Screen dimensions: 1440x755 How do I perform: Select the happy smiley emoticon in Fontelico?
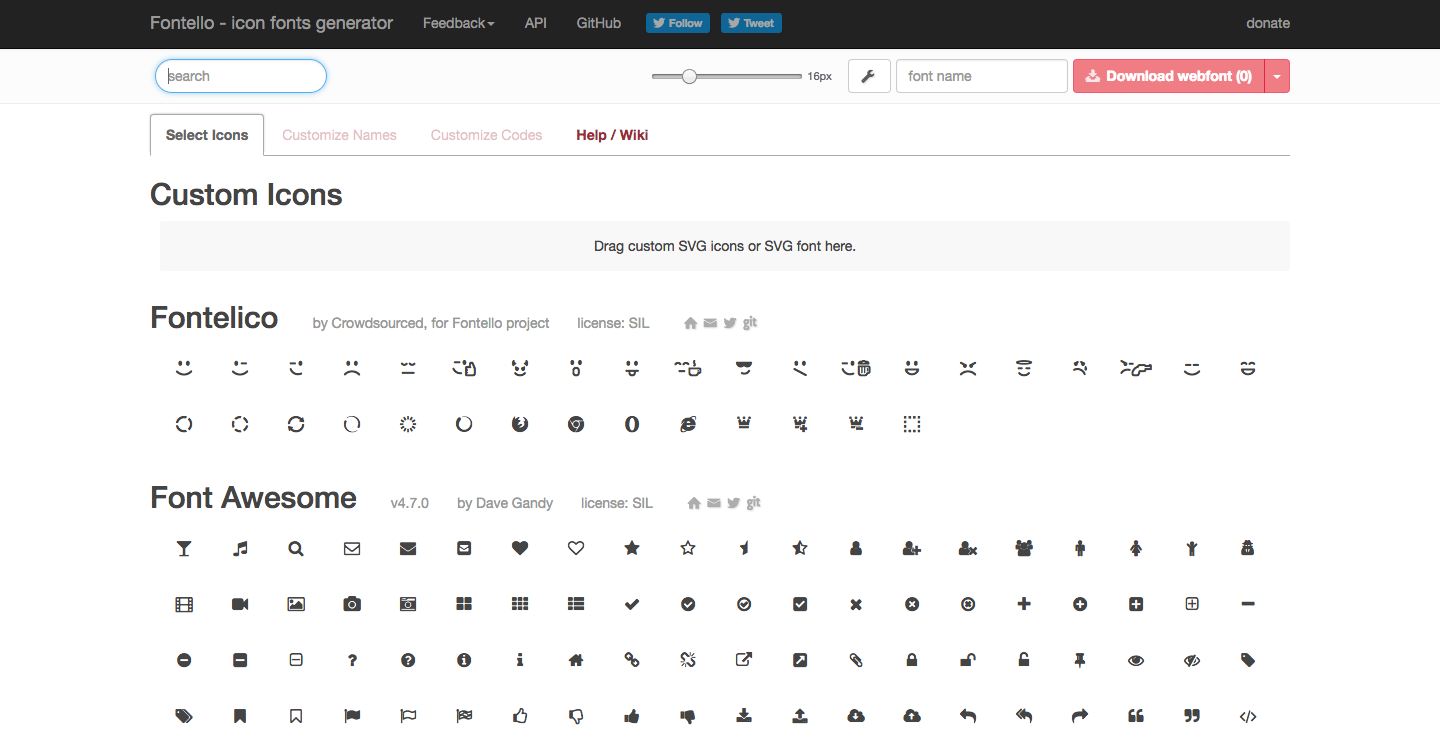point(184,368)
